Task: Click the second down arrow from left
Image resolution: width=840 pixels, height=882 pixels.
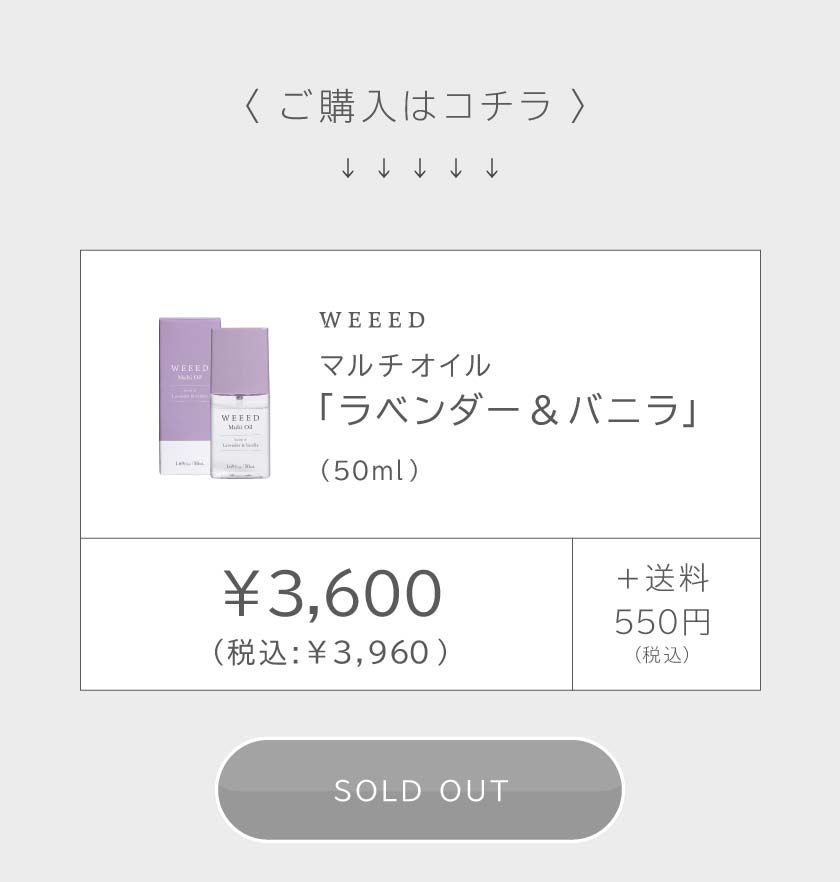Action: [384, 169]
